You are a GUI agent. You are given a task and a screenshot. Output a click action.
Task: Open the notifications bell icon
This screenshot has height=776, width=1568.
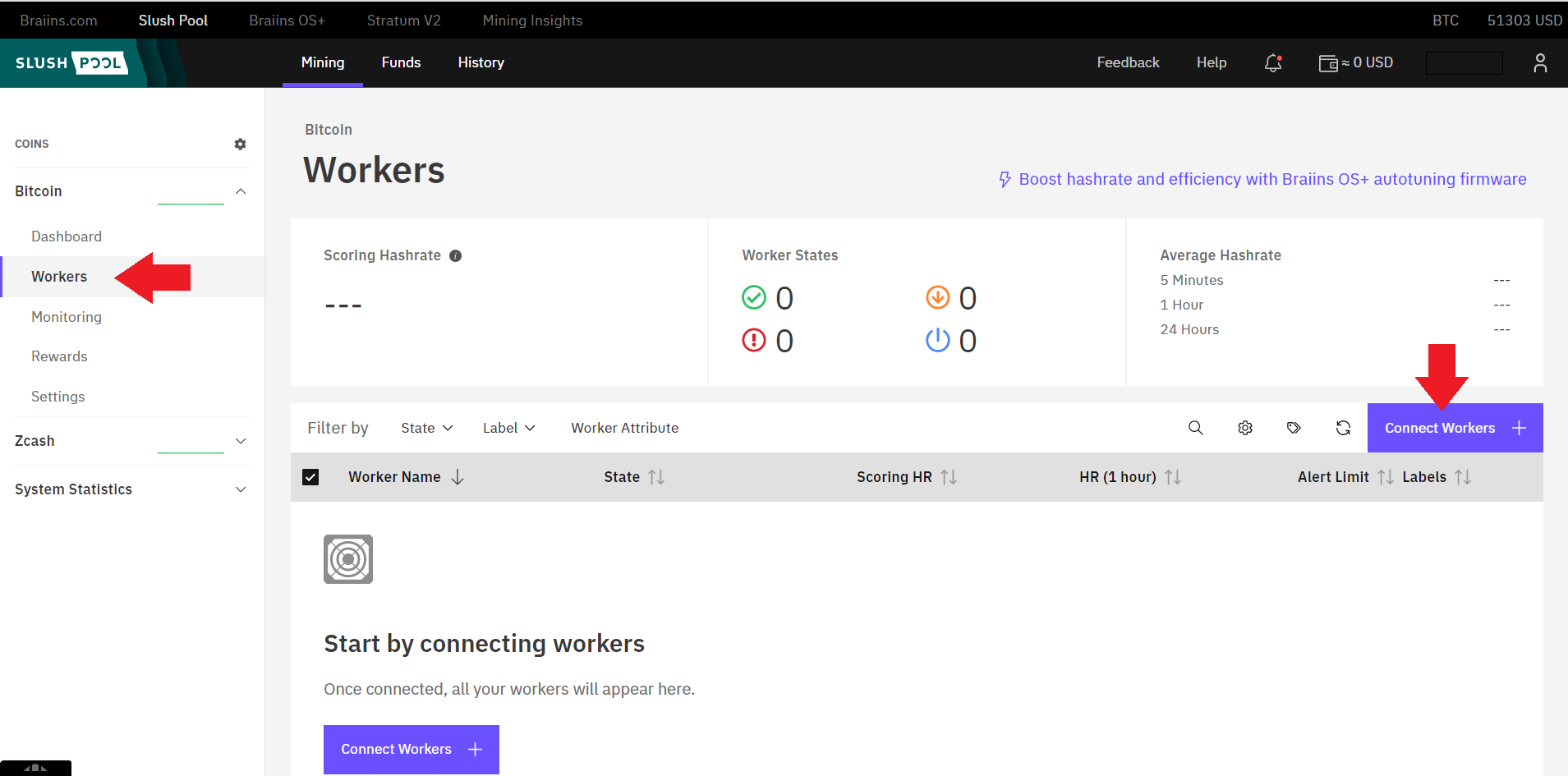pos(1273,62)
